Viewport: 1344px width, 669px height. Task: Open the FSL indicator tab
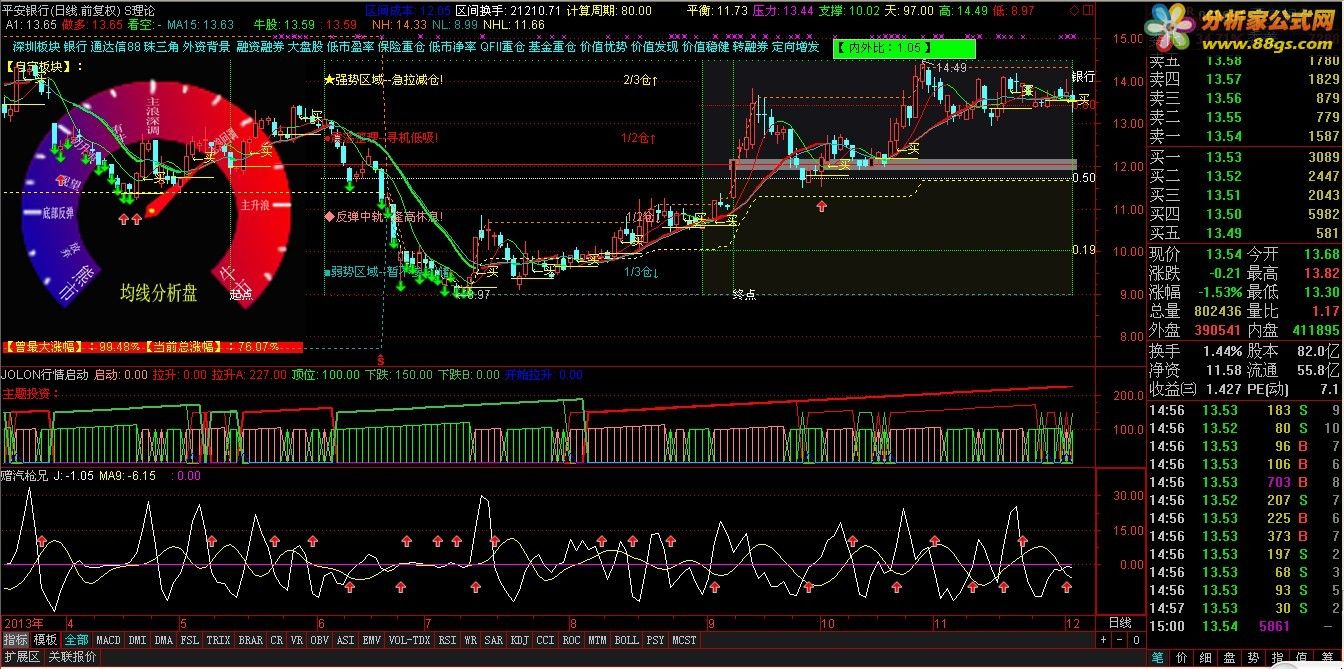[190, 640]
